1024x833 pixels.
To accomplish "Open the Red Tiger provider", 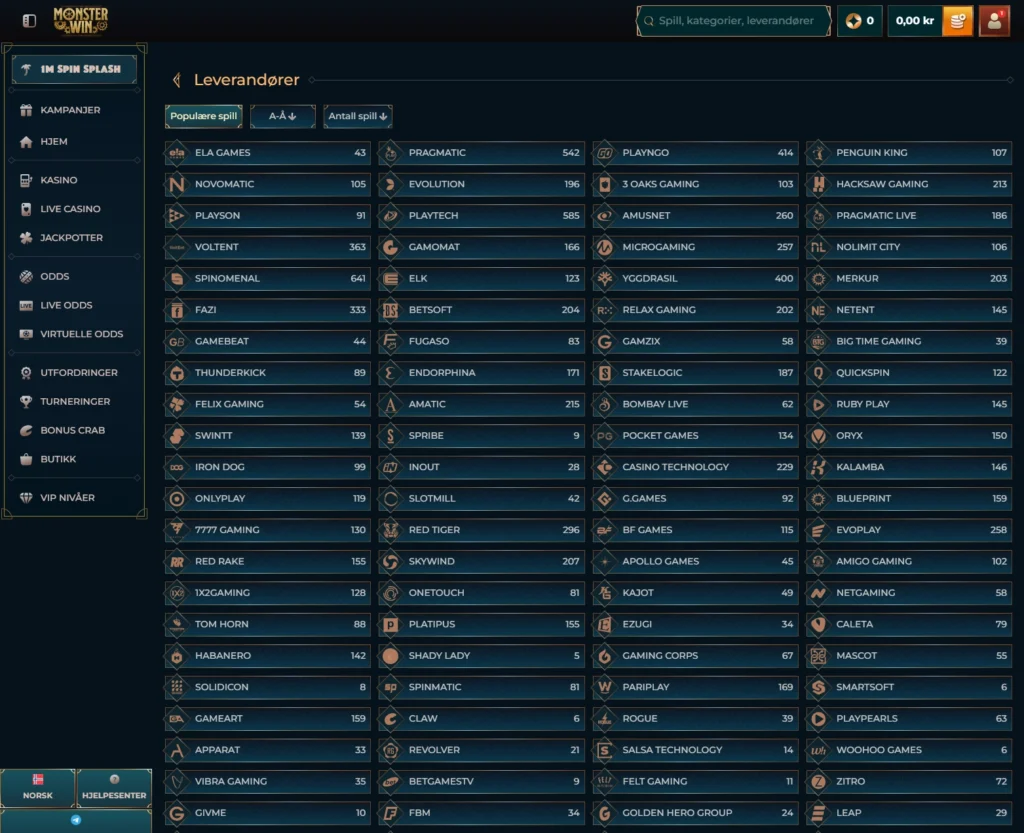I will pos(481,530).
